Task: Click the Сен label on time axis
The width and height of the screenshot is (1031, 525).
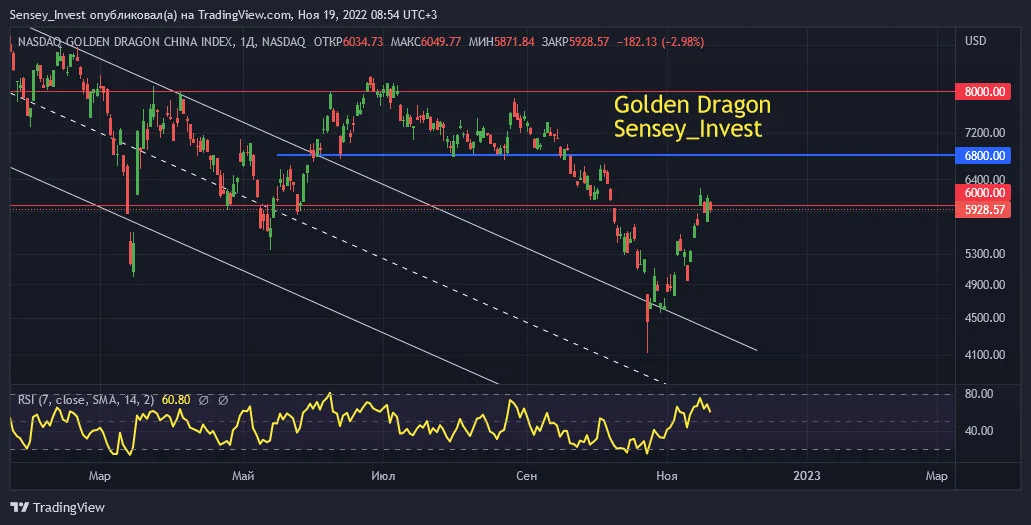Action: tap(527, 476)
